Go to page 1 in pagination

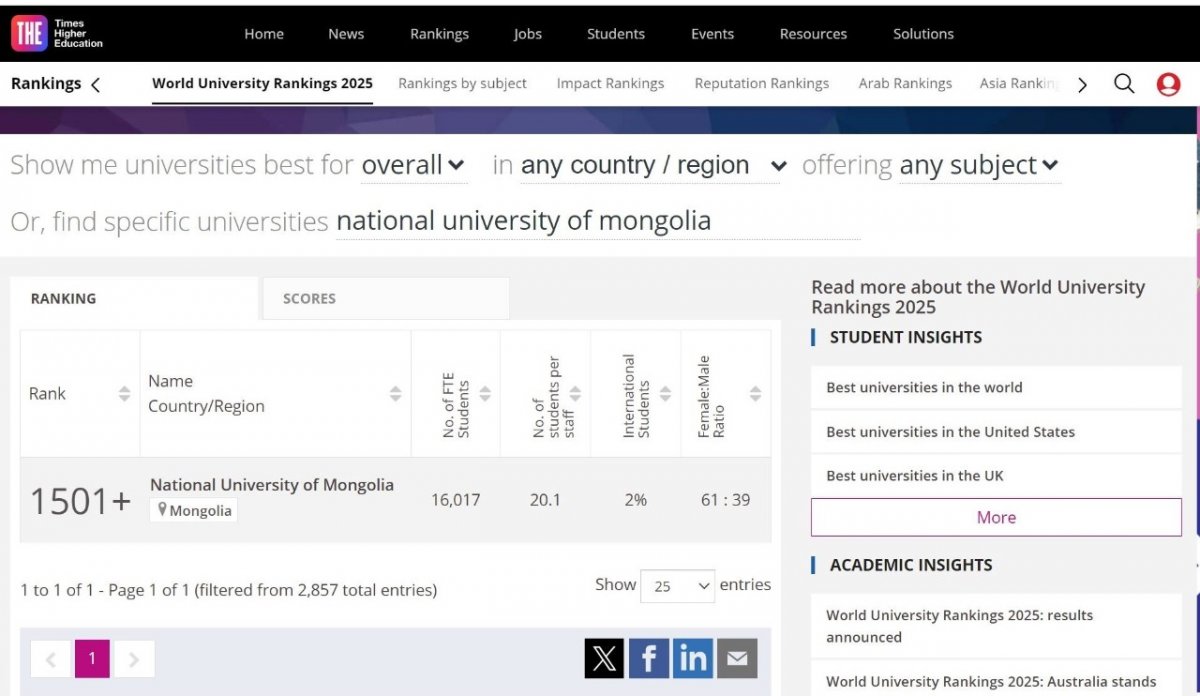click(x=92, y=658)
